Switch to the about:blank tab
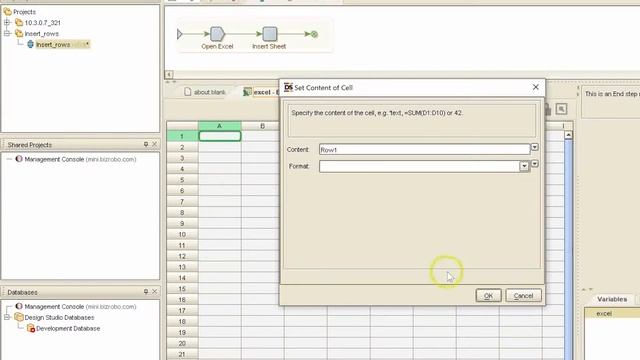The width and height of the screenshot is (640, 360). [x=204, y=92]
